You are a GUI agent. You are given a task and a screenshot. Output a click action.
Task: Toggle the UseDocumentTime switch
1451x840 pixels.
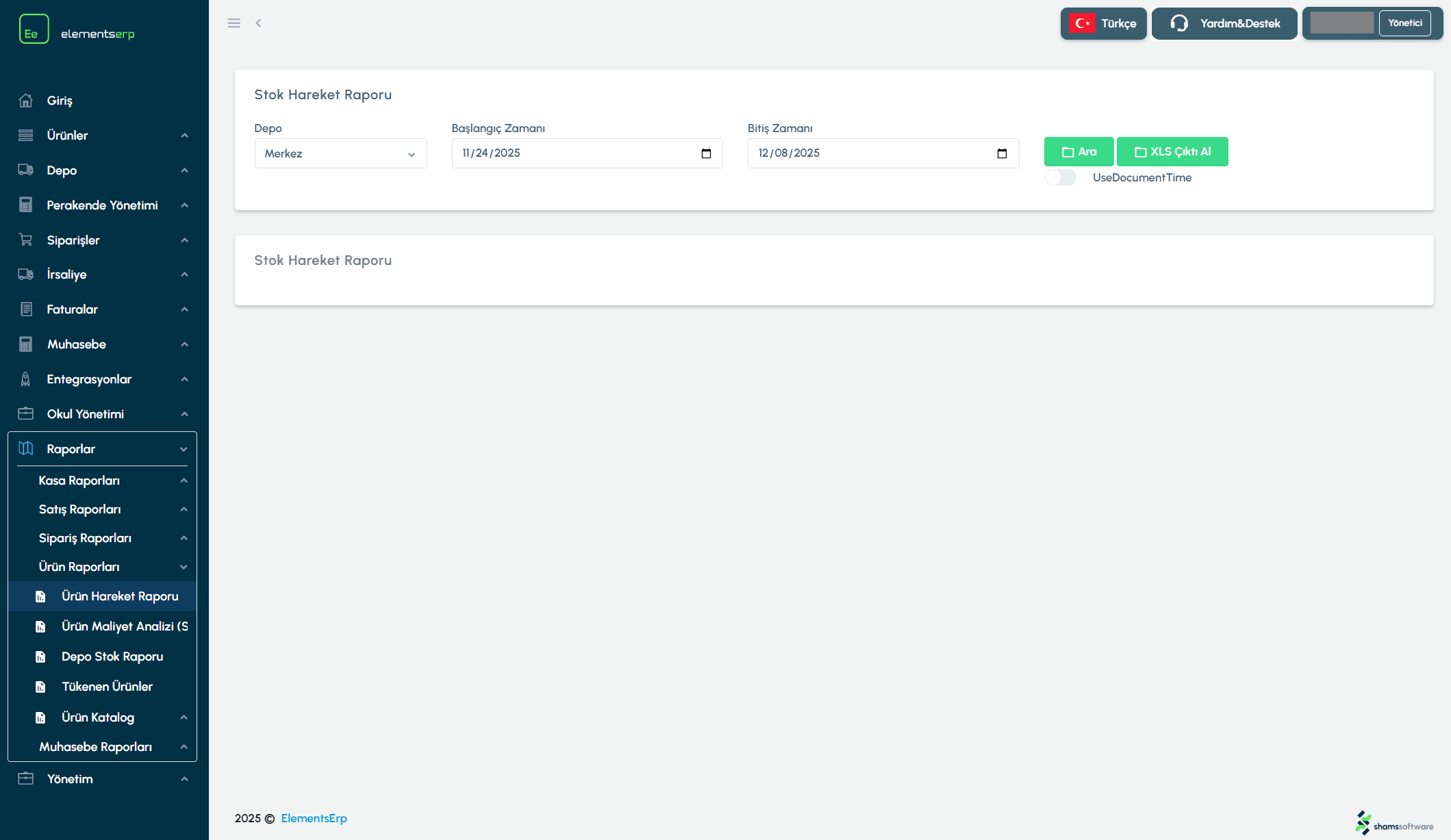point(1060,178)
